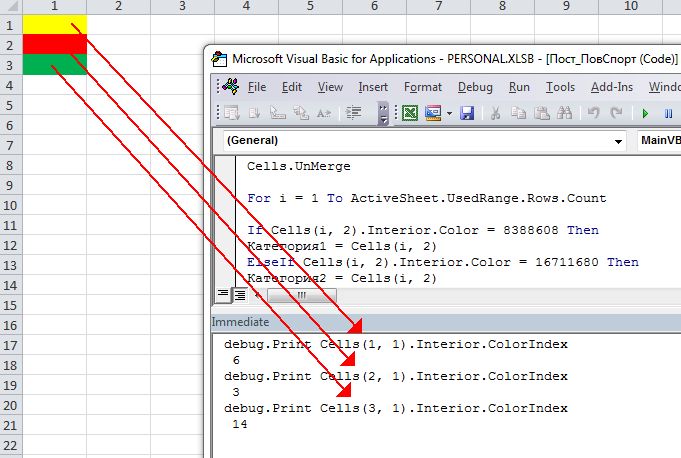Click the ElseIf line containing 16711680
Viewport: 681px width, 458px height.
tap(443, 262)
